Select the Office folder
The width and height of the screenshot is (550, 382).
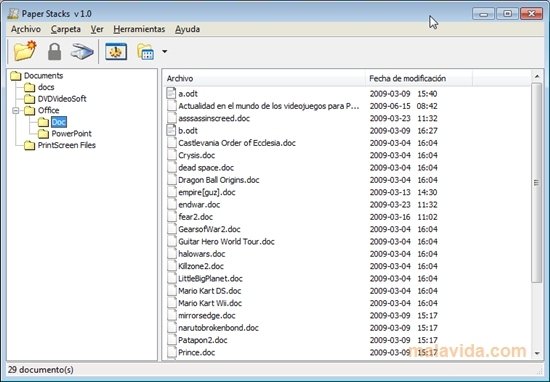48,110
